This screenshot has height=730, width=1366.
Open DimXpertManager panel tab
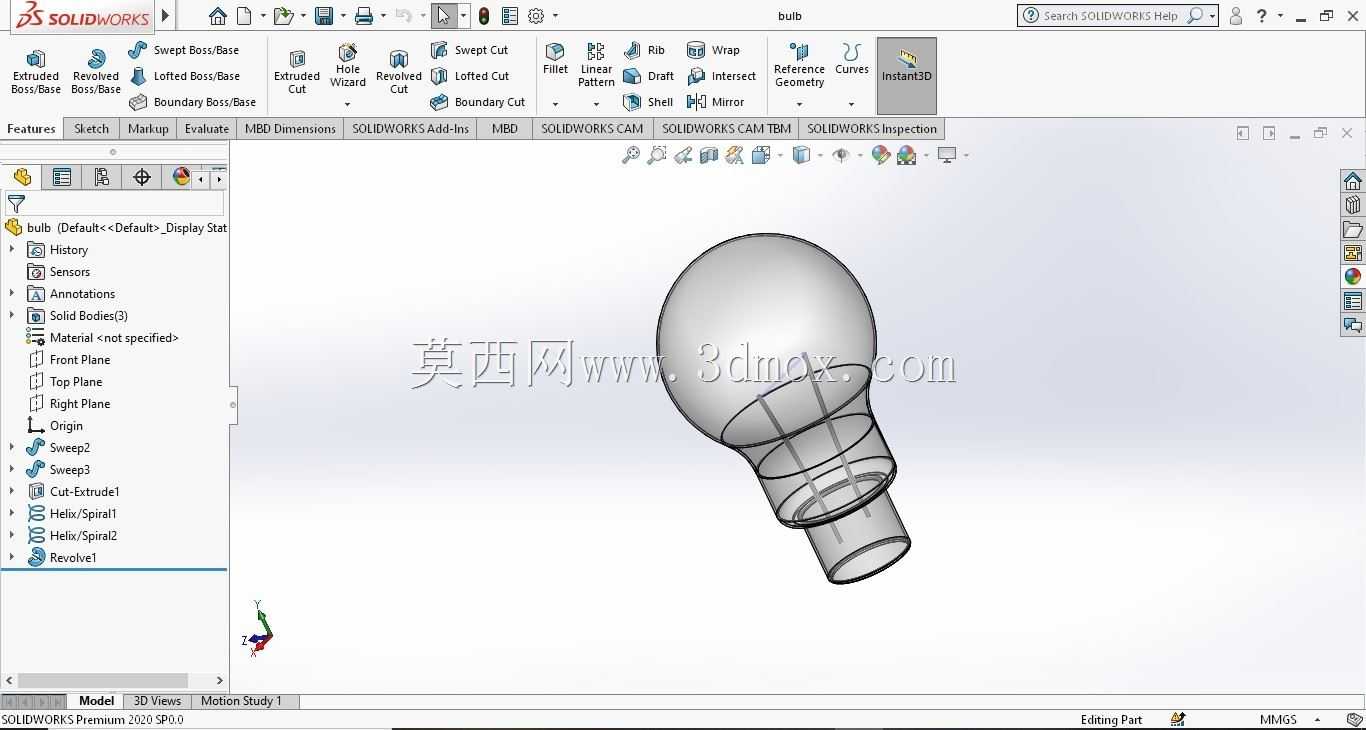pos(142,177)
